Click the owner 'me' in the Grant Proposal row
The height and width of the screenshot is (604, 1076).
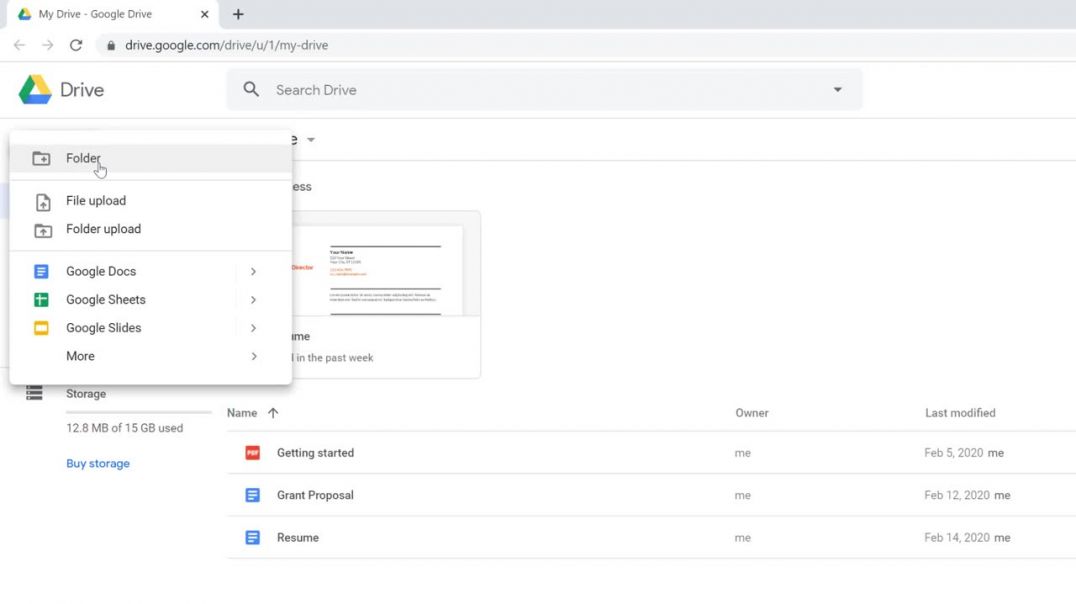tap(742, 495)
